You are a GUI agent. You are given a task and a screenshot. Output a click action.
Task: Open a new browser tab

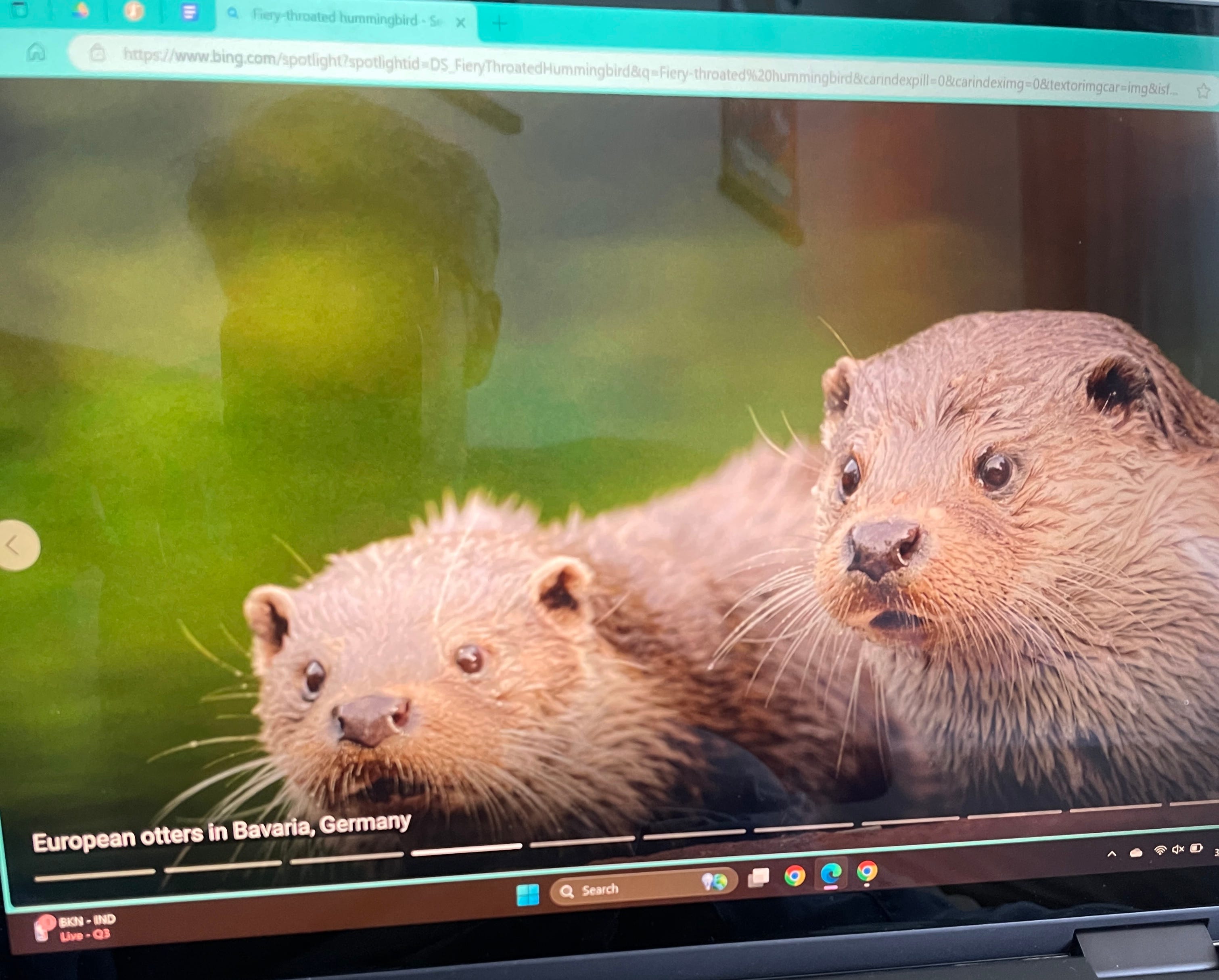499,23
